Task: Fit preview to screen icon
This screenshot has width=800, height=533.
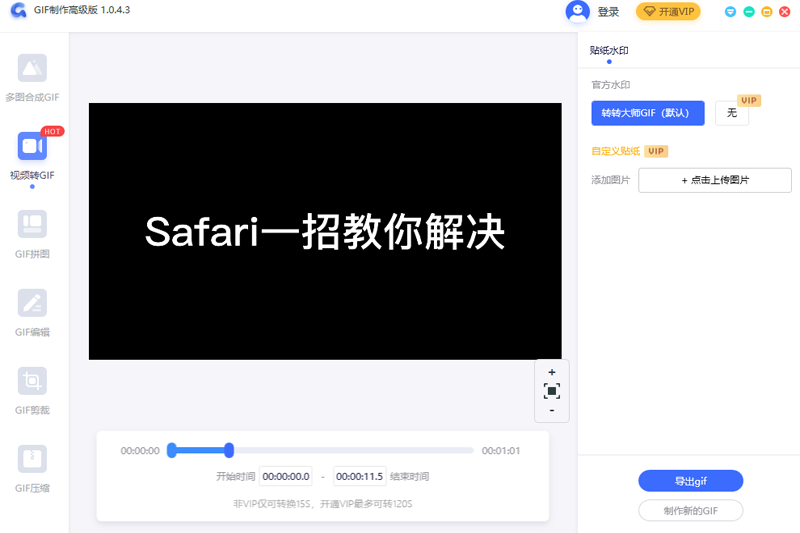Action: (552, 391)
